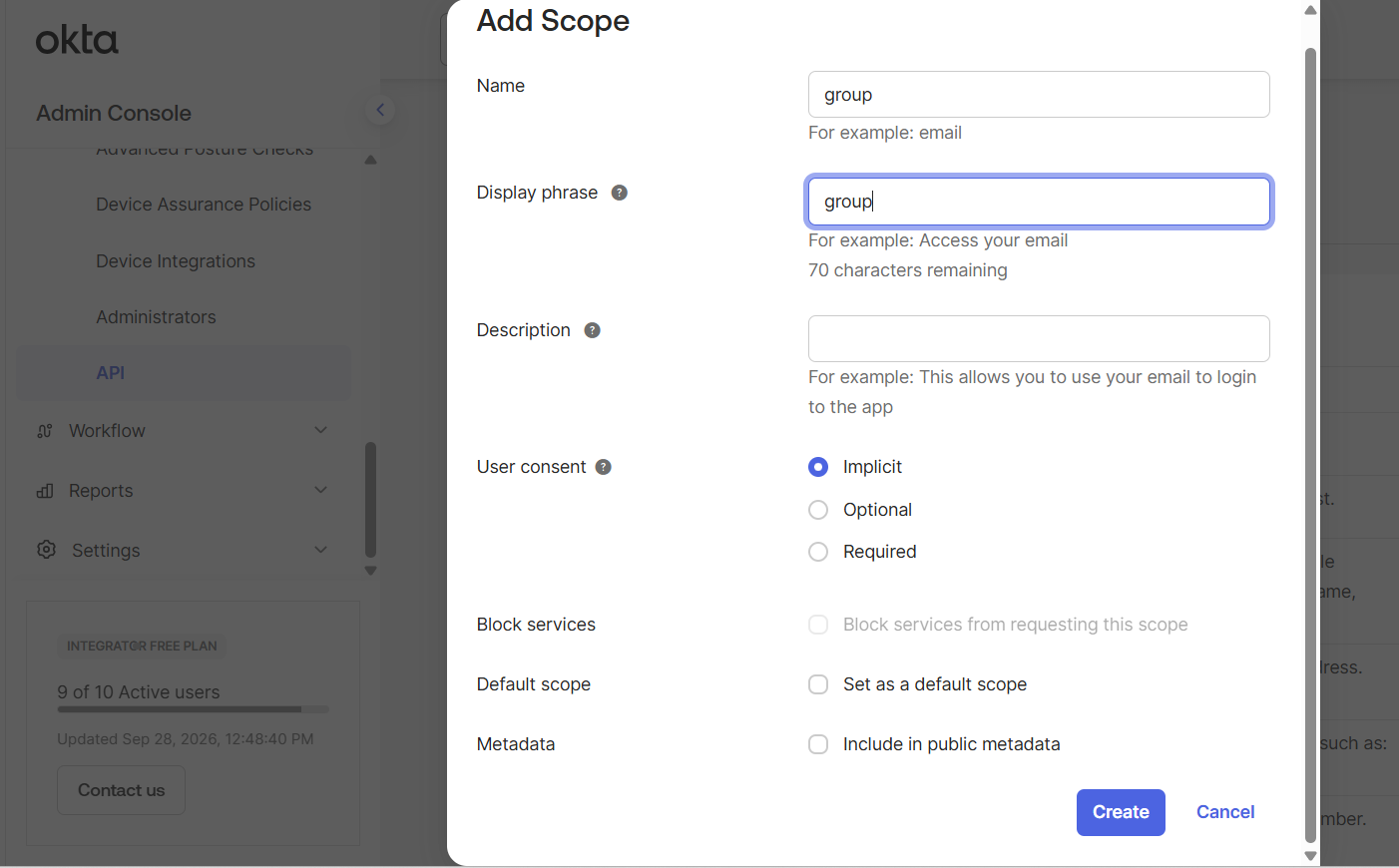Click the sidebar scroll down arrow
This screenshot has height=868, width=1399.
pos(371,572)
